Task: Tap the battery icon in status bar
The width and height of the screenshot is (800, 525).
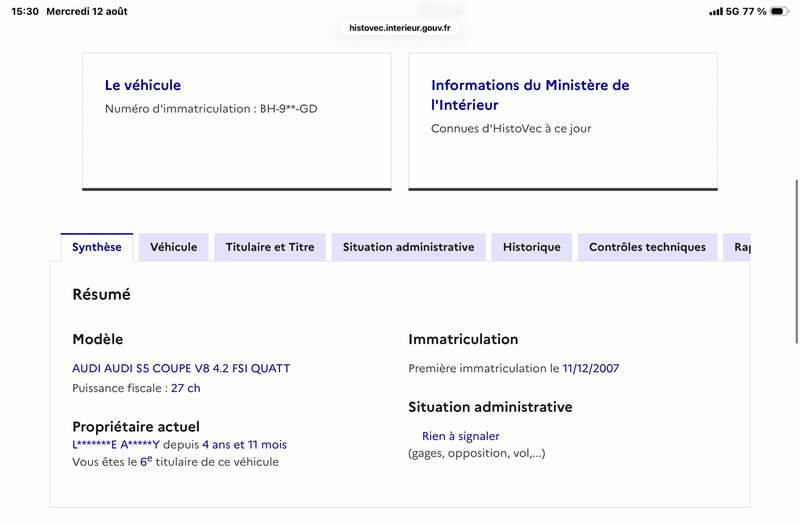Action: click(x=779, y=11)
